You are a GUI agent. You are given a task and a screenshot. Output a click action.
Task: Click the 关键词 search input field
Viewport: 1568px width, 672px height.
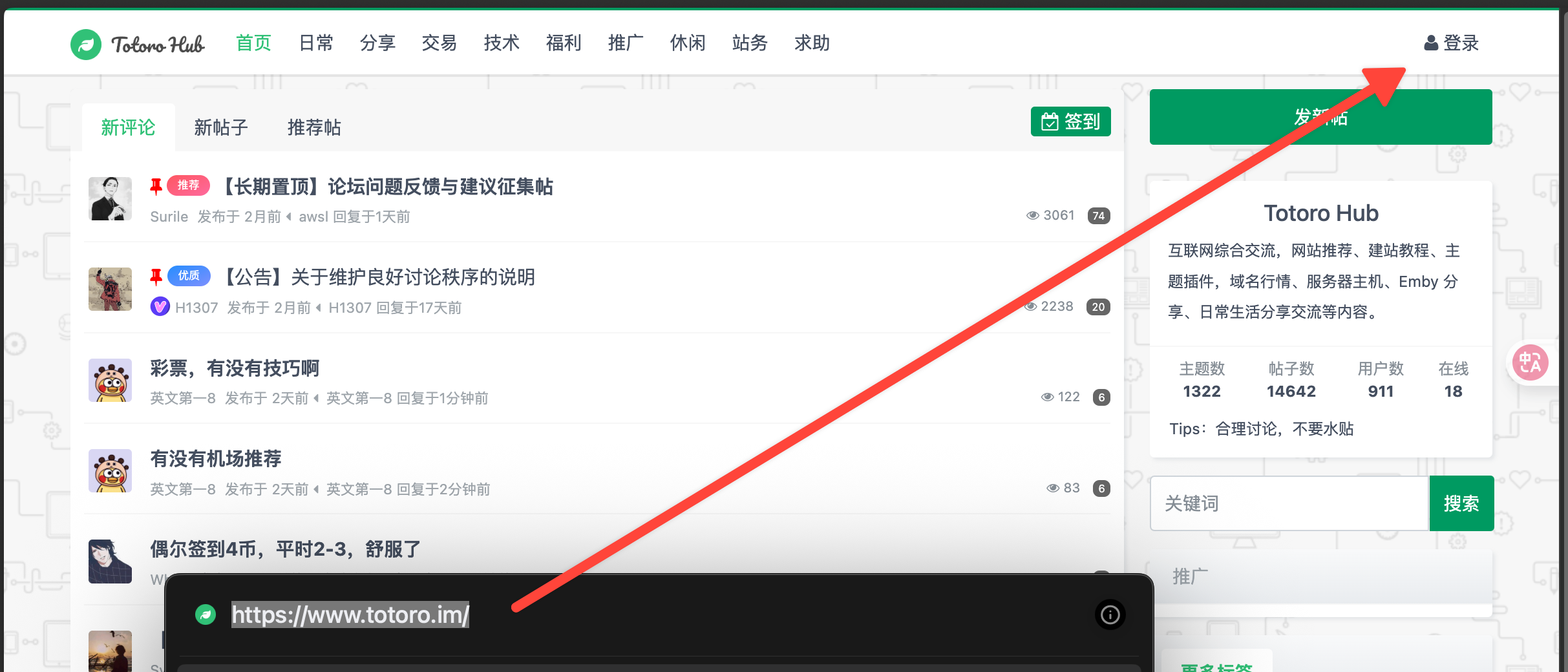1289,503
